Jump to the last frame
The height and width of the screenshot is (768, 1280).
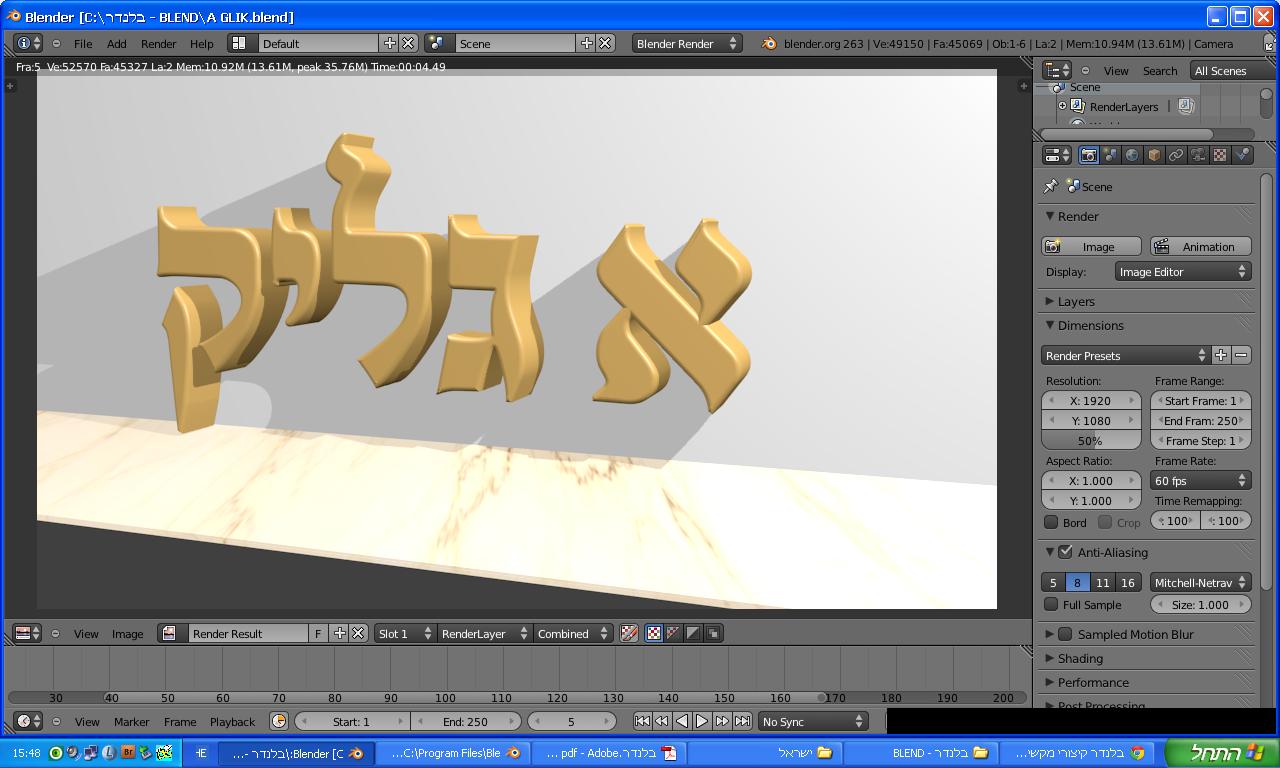tap(743, 721)
